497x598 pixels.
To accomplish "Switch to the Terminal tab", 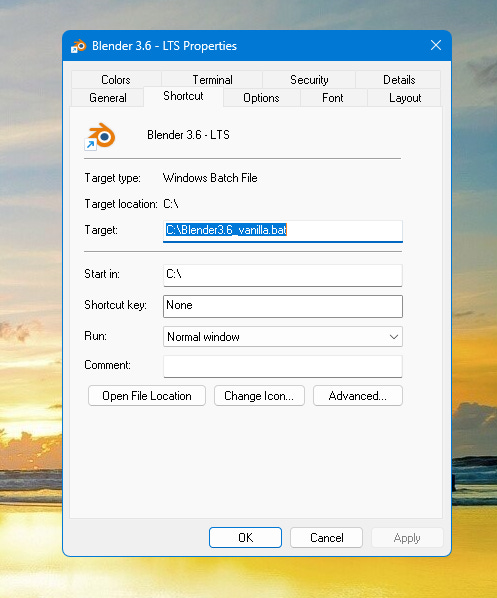I will coord(212,80).
